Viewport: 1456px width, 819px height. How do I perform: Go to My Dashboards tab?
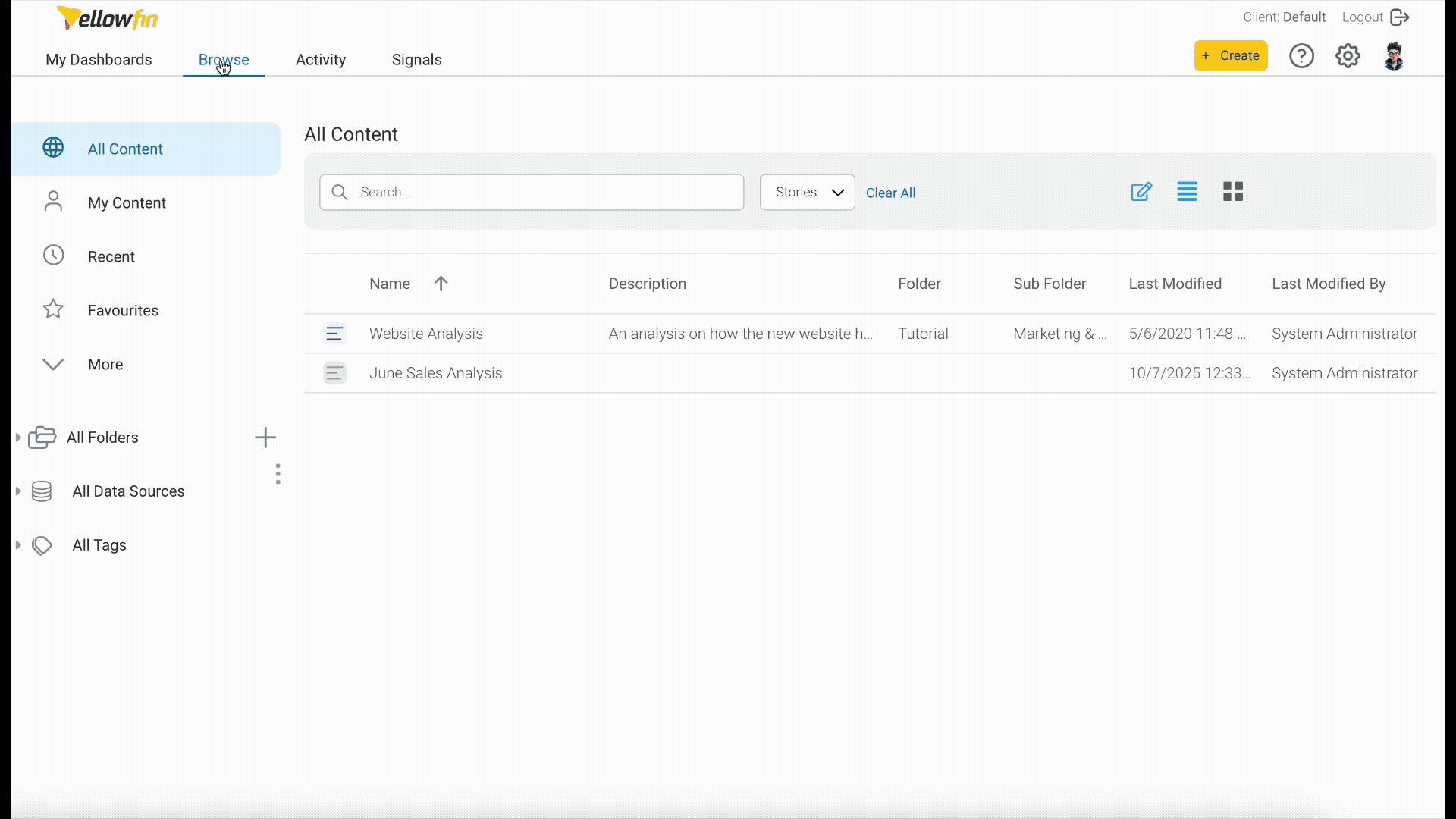(99, 60)
